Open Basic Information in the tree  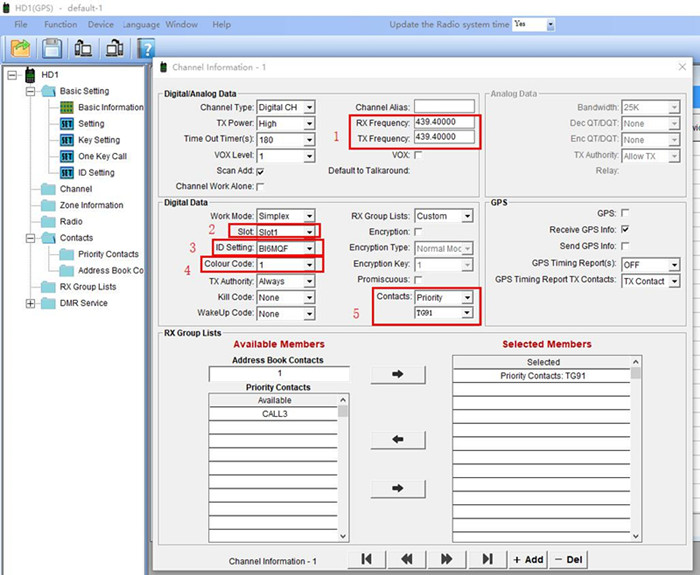click(110, 107)
